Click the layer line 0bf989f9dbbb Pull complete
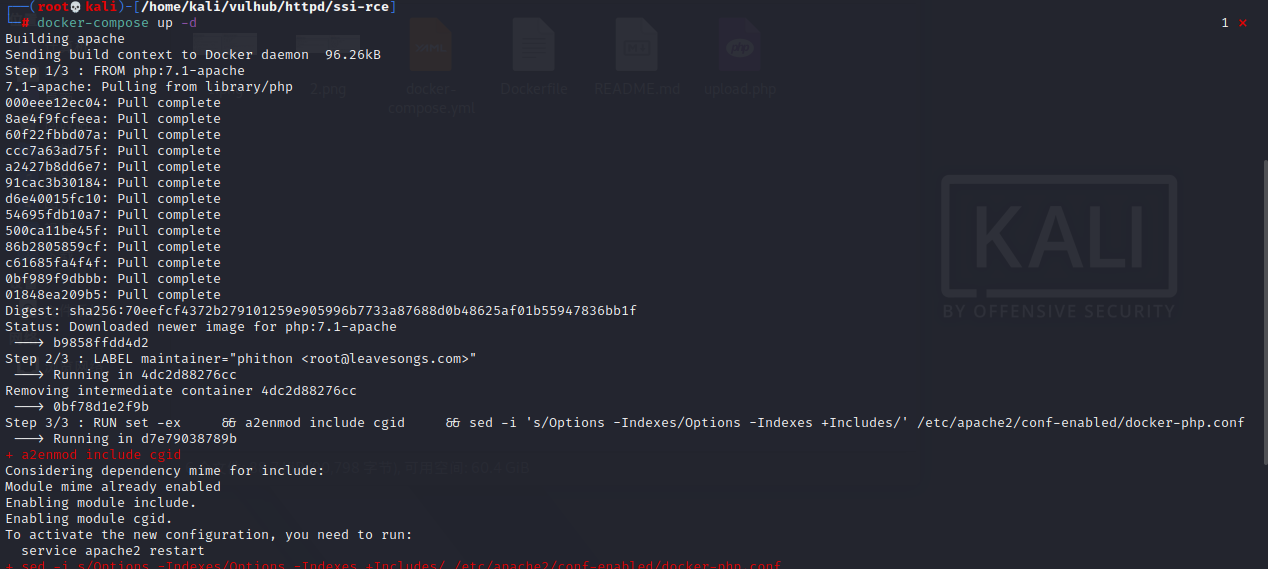Viewport: 1268px width, 569px height. (113, 279)
